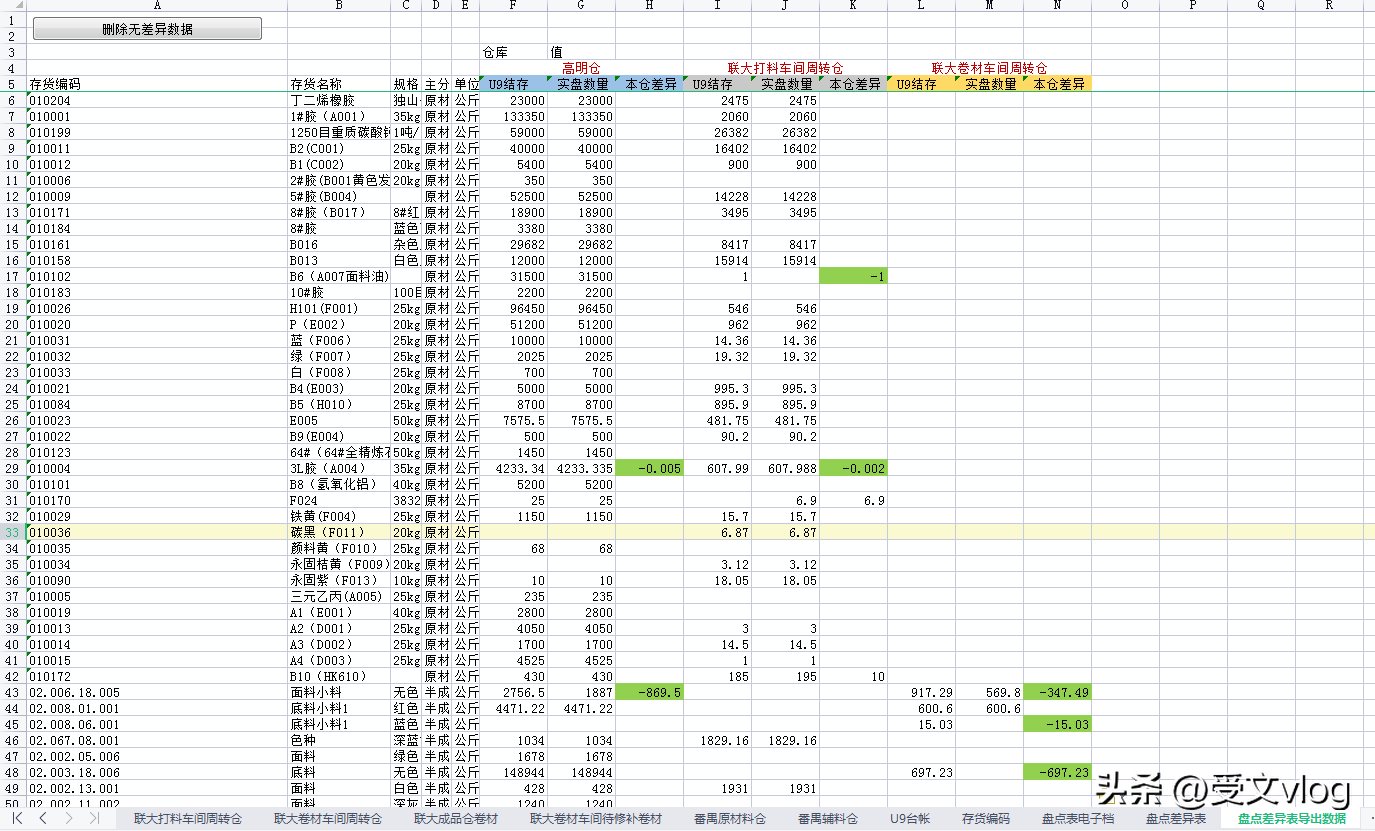
Task: Select column R header
Action: click(1329, 6)
